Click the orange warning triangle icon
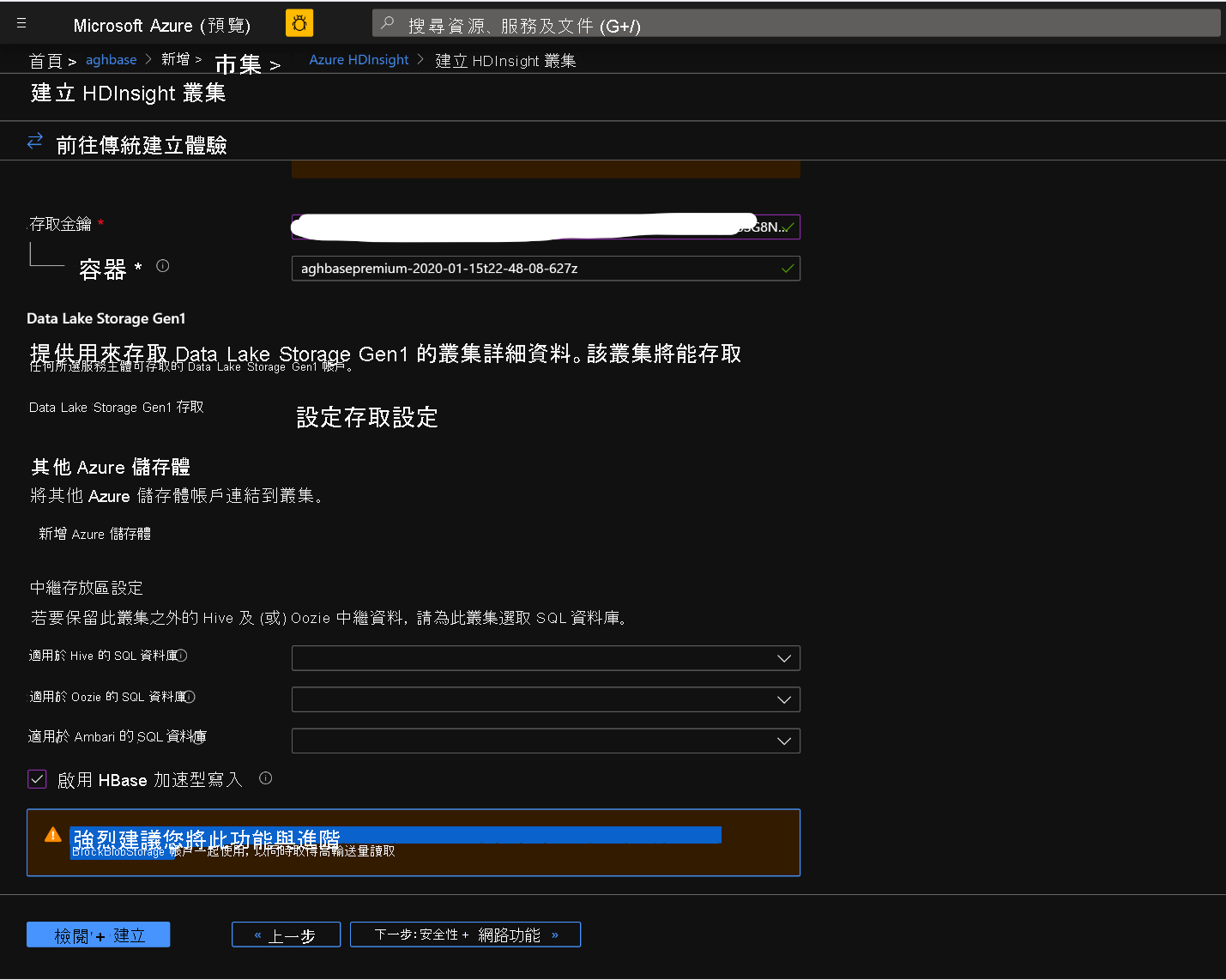Viewport: 1226px width, 980px height. pos(52,835)
